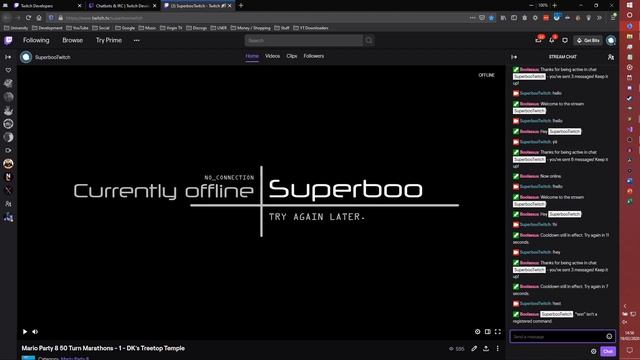Screen dimensions: 640x360
Task: Open browser page actions three-dot menu
Action: point(472,18)
